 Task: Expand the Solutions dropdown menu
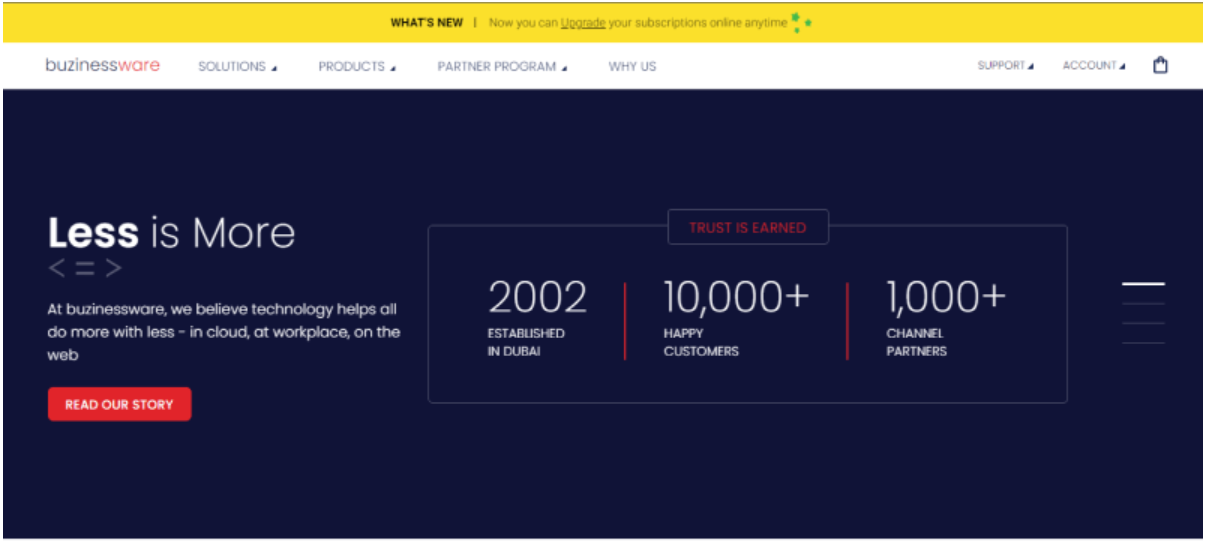pyautogui.click(x=238, y=66)
